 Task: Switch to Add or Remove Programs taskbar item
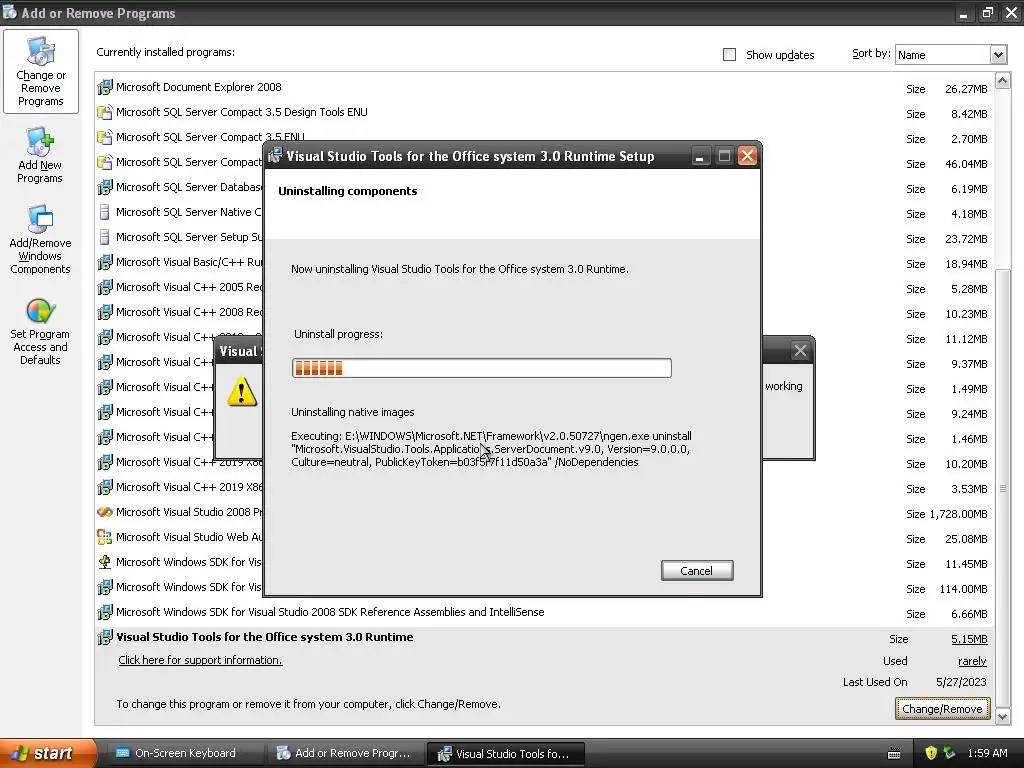[346, 753]
